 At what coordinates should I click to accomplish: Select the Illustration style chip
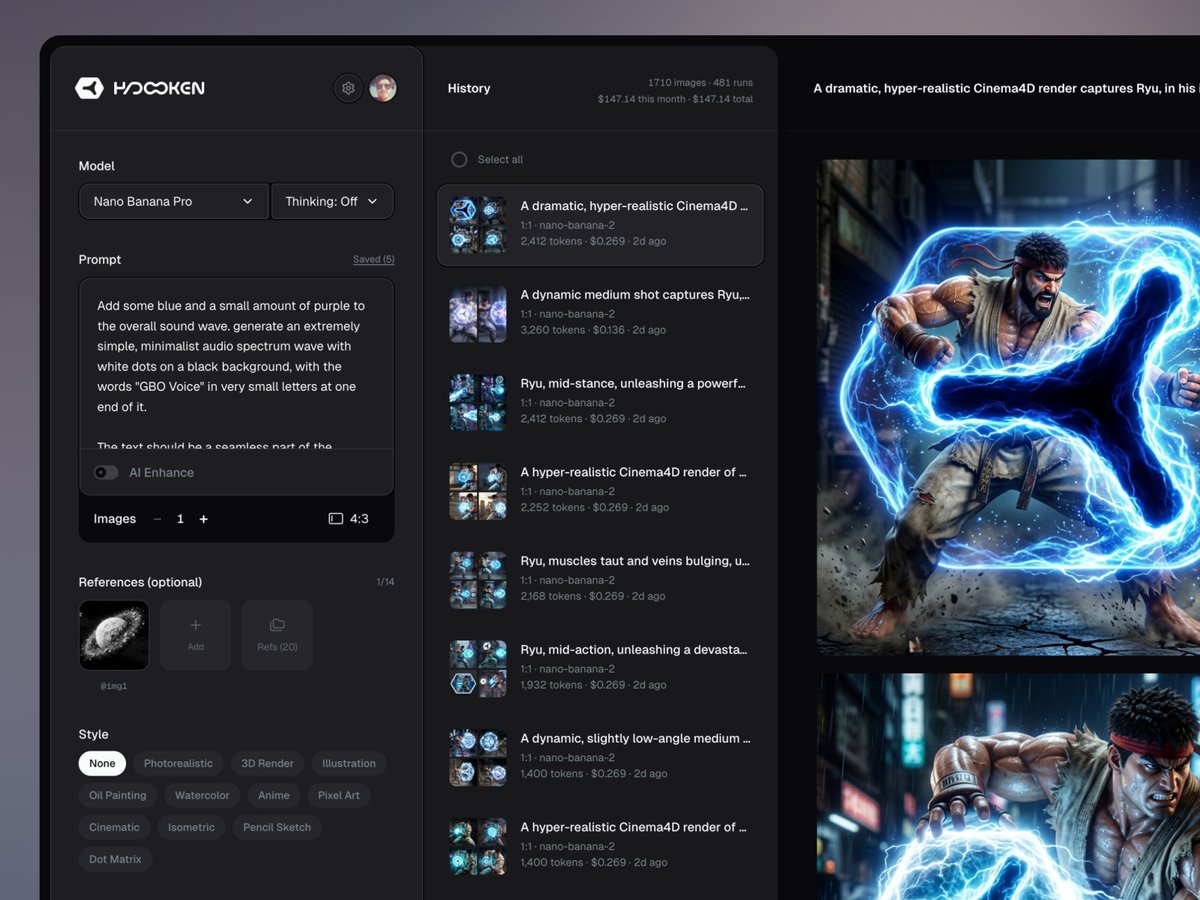pos(349,763)
